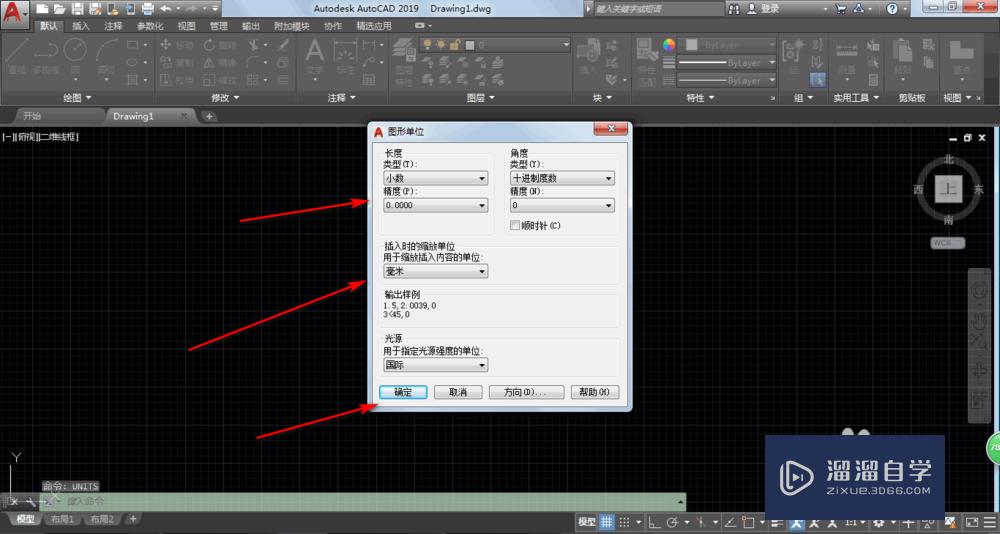
Task: Click the Insert block icon
Action: [x=587, y=57]
